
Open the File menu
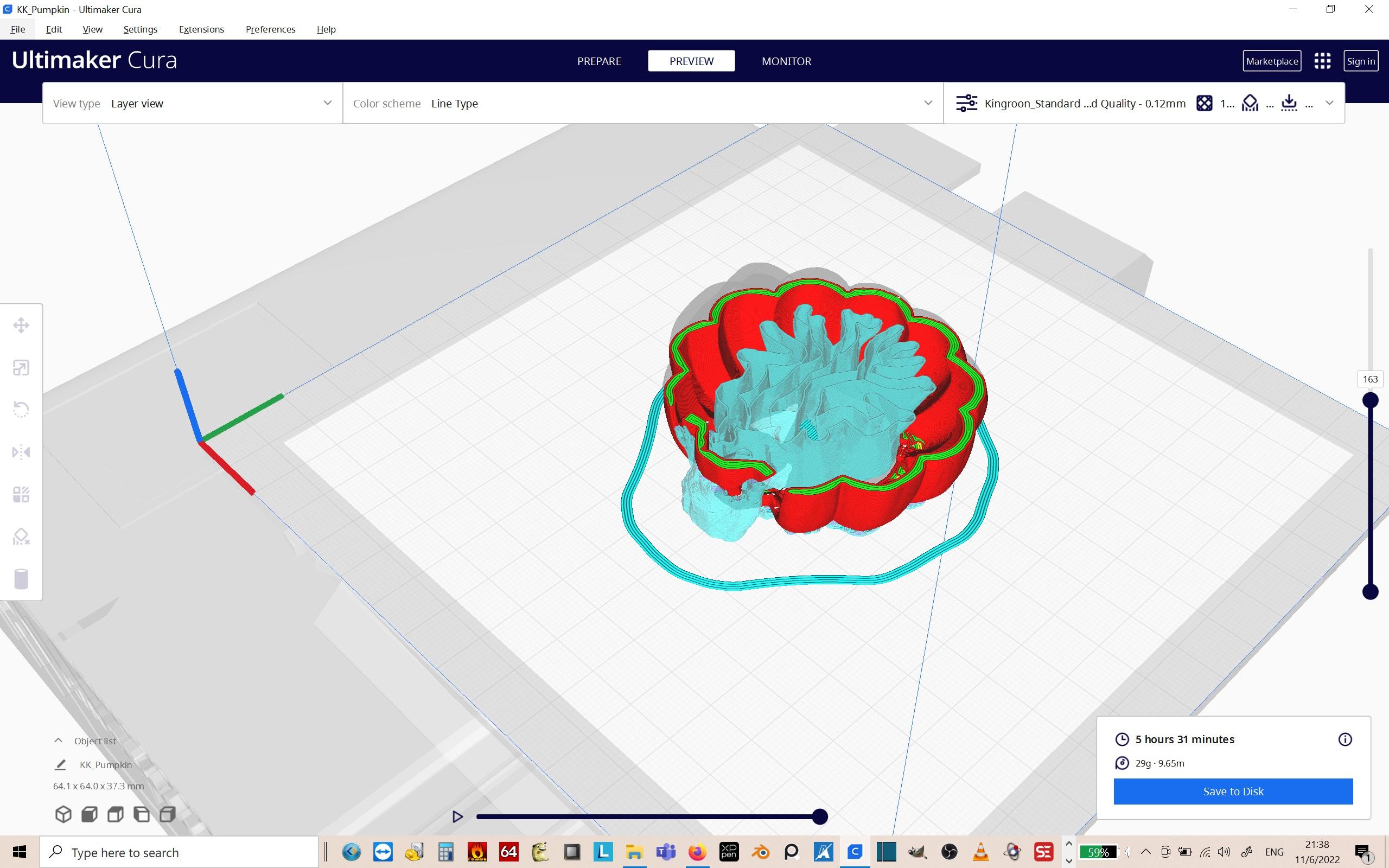18,29
